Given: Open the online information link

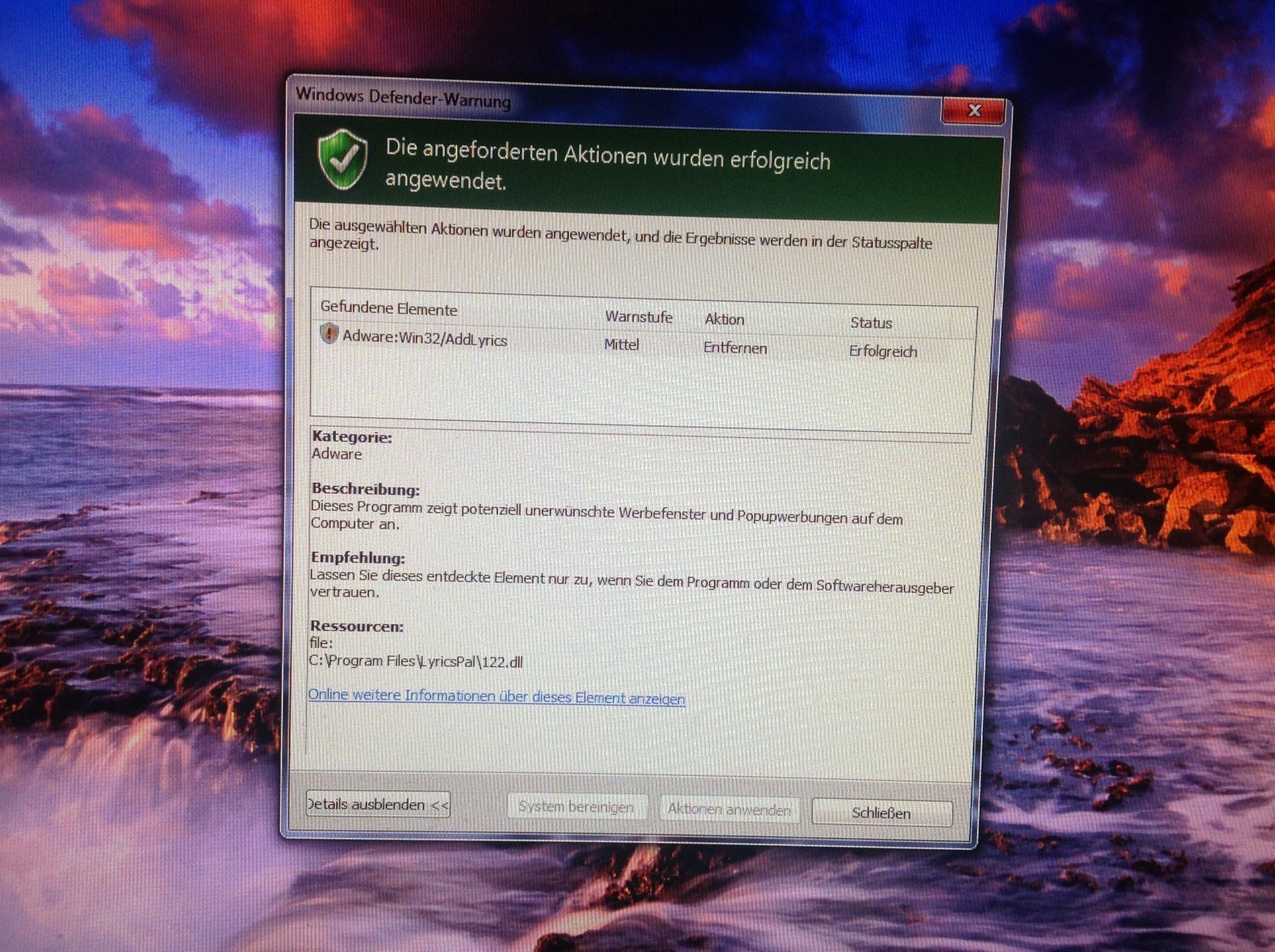Looking at the screenshot, I should pyautogui.click(x=496, y=697).
